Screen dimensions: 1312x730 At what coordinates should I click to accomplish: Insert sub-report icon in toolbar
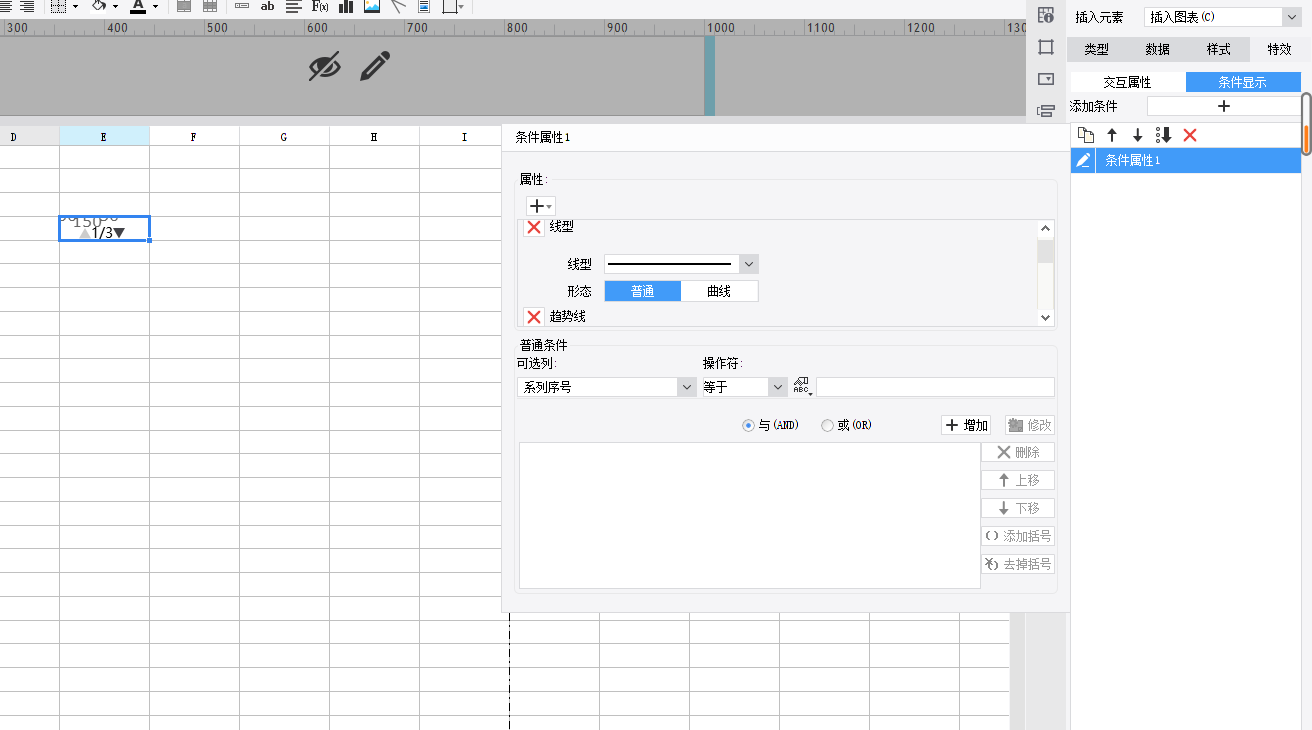tap(424, 6)
